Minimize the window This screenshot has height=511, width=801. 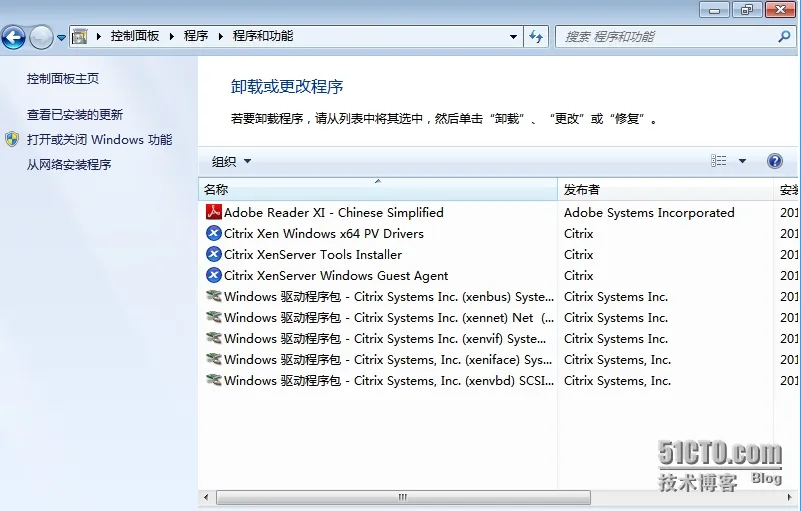(714, 10)
